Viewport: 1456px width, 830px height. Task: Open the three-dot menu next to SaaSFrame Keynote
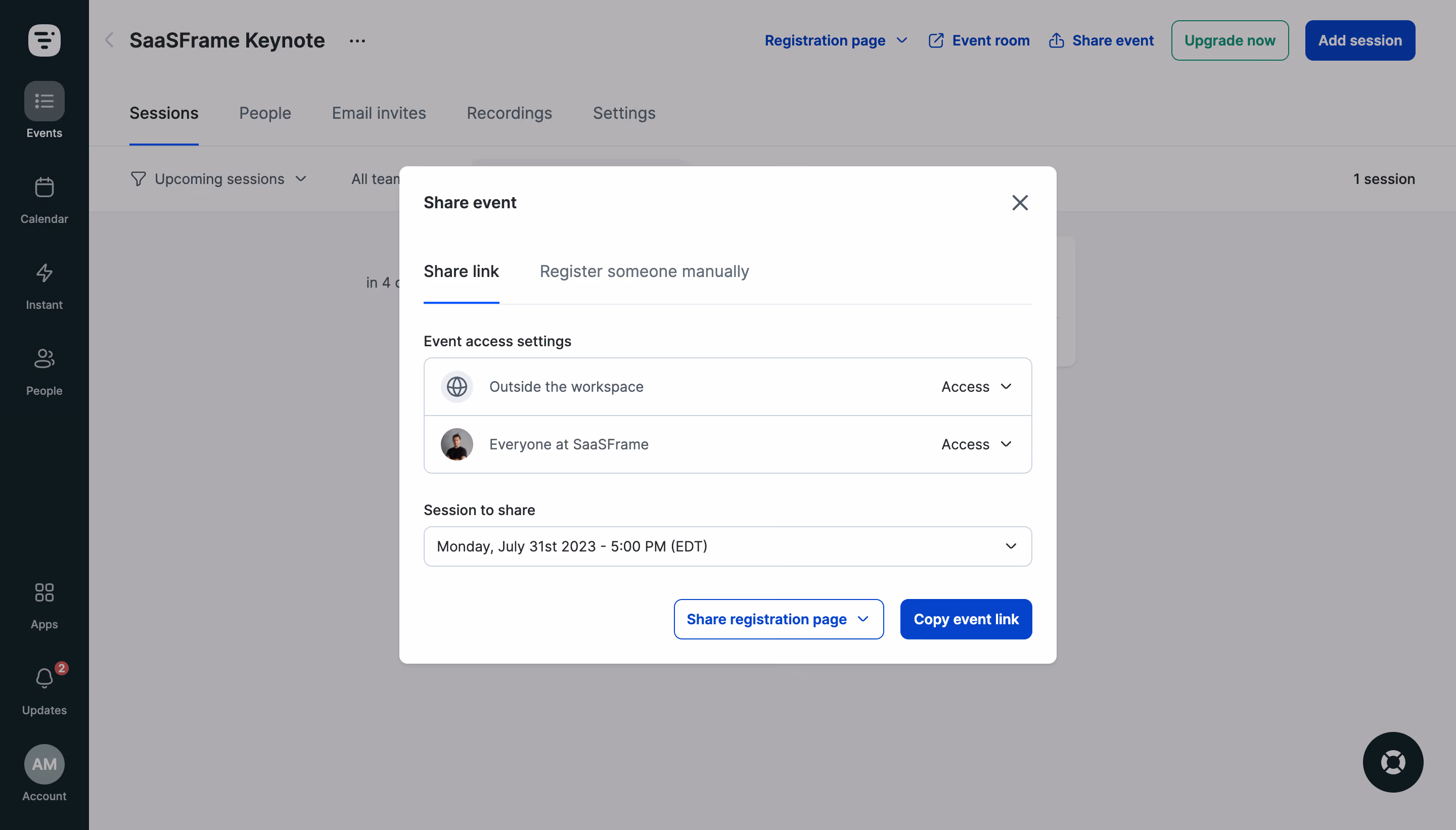(x=357, y=40)
